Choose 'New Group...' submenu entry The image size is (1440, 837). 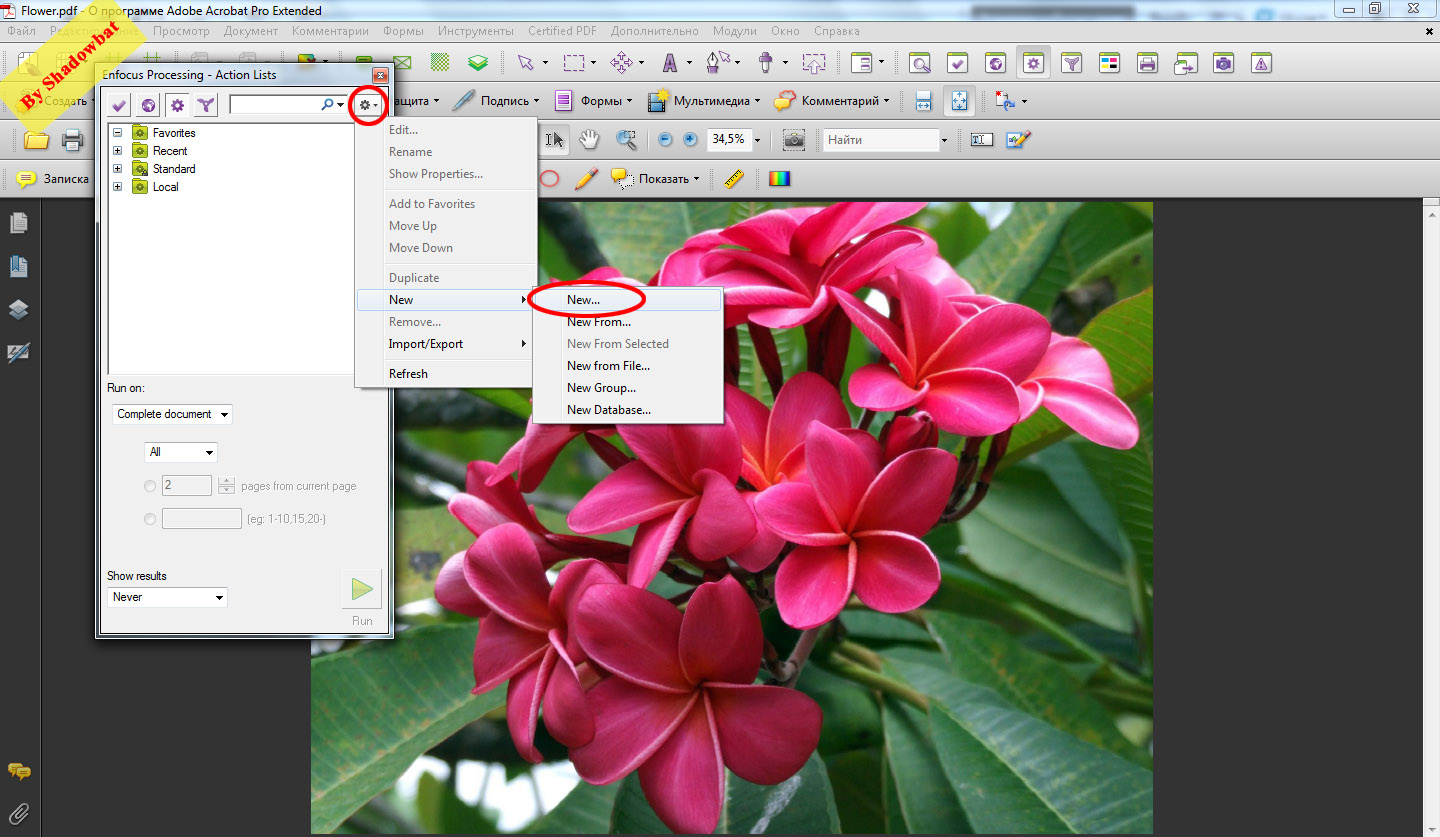click(627, 388)
